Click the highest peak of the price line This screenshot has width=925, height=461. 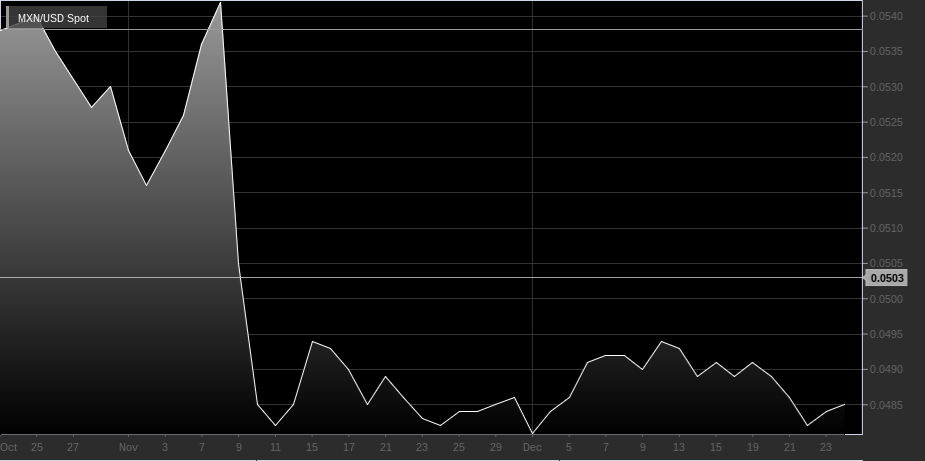pos(220,3)
